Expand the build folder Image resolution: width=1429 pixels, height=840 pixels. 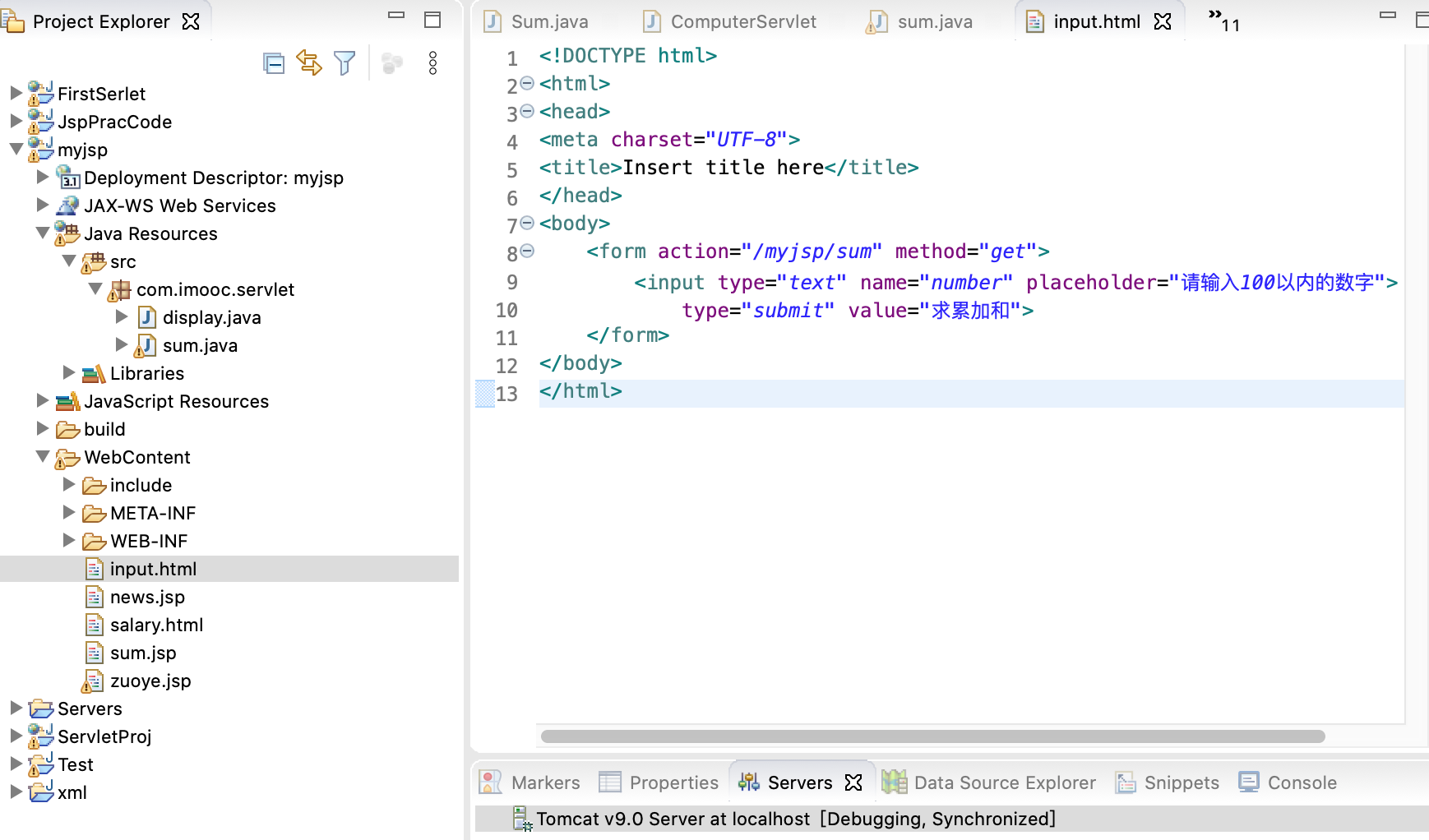pos(42,428)
